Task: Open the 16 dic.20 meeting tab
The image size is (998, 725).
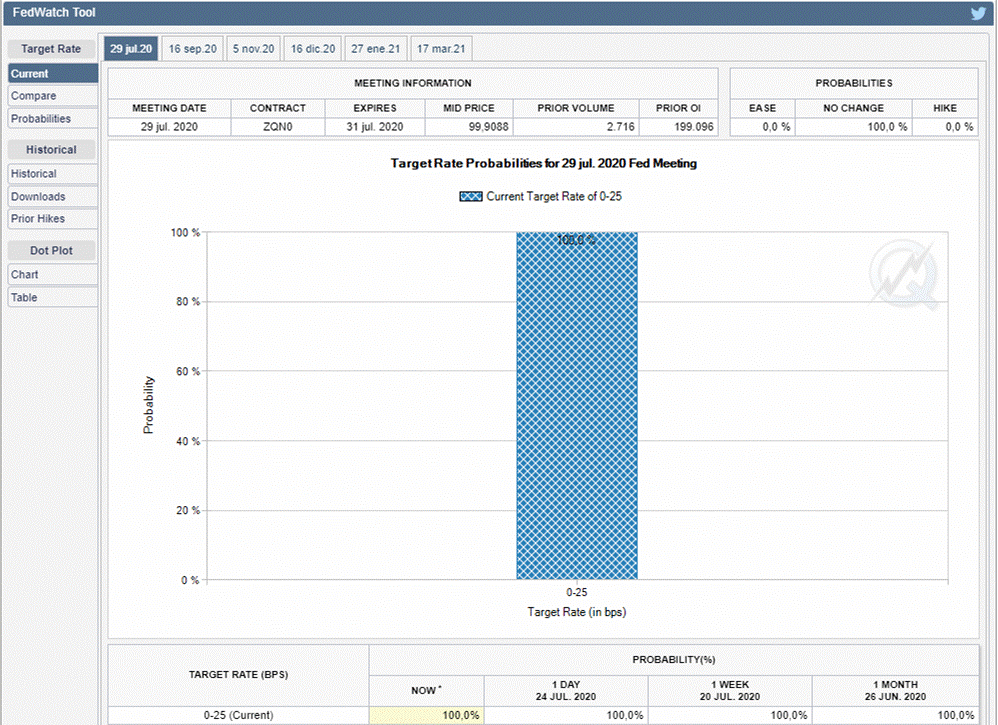Action: (x=313, y=48)
